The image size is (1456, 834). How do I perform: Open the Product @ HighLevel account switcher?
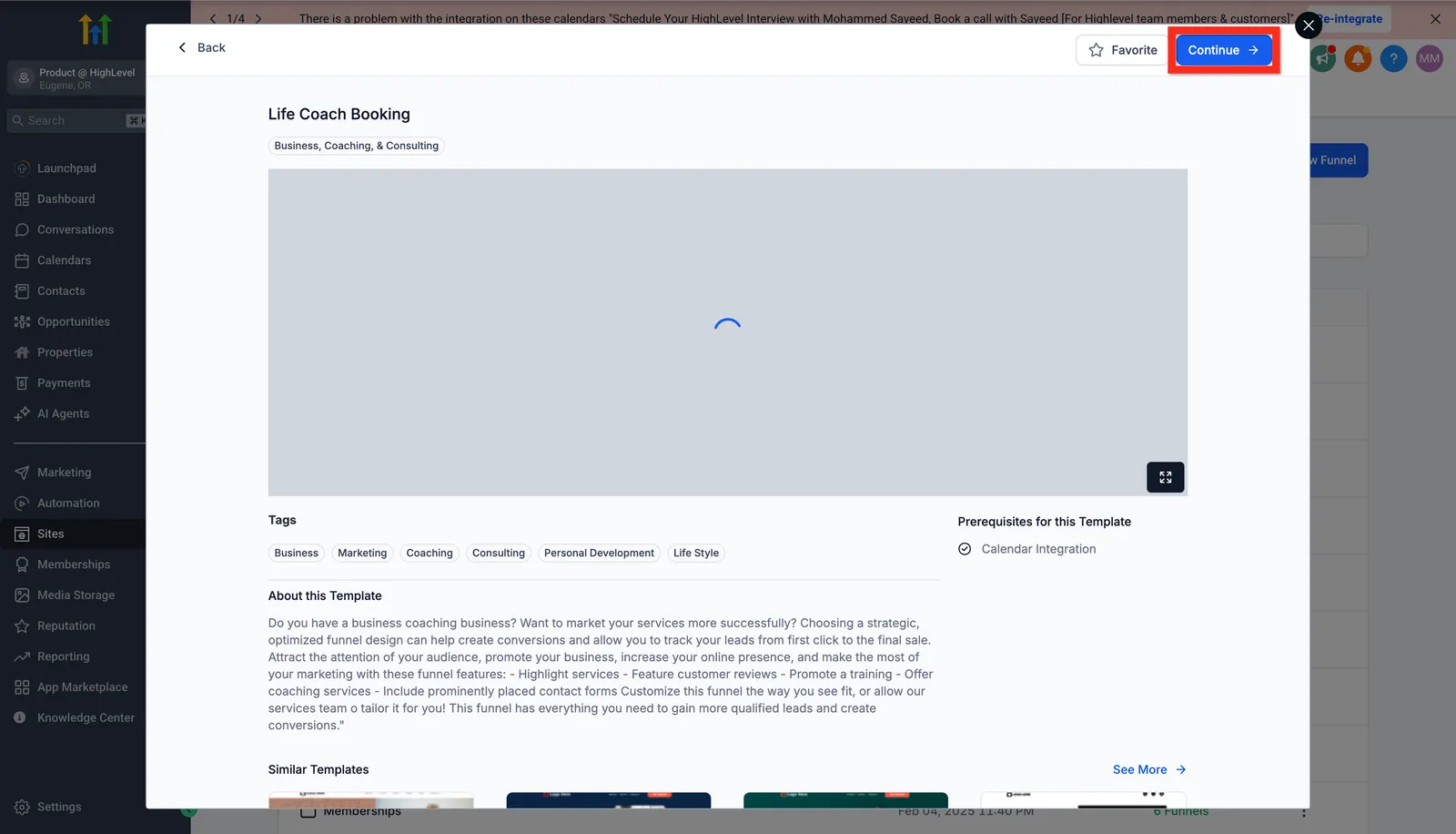point(76,78)
